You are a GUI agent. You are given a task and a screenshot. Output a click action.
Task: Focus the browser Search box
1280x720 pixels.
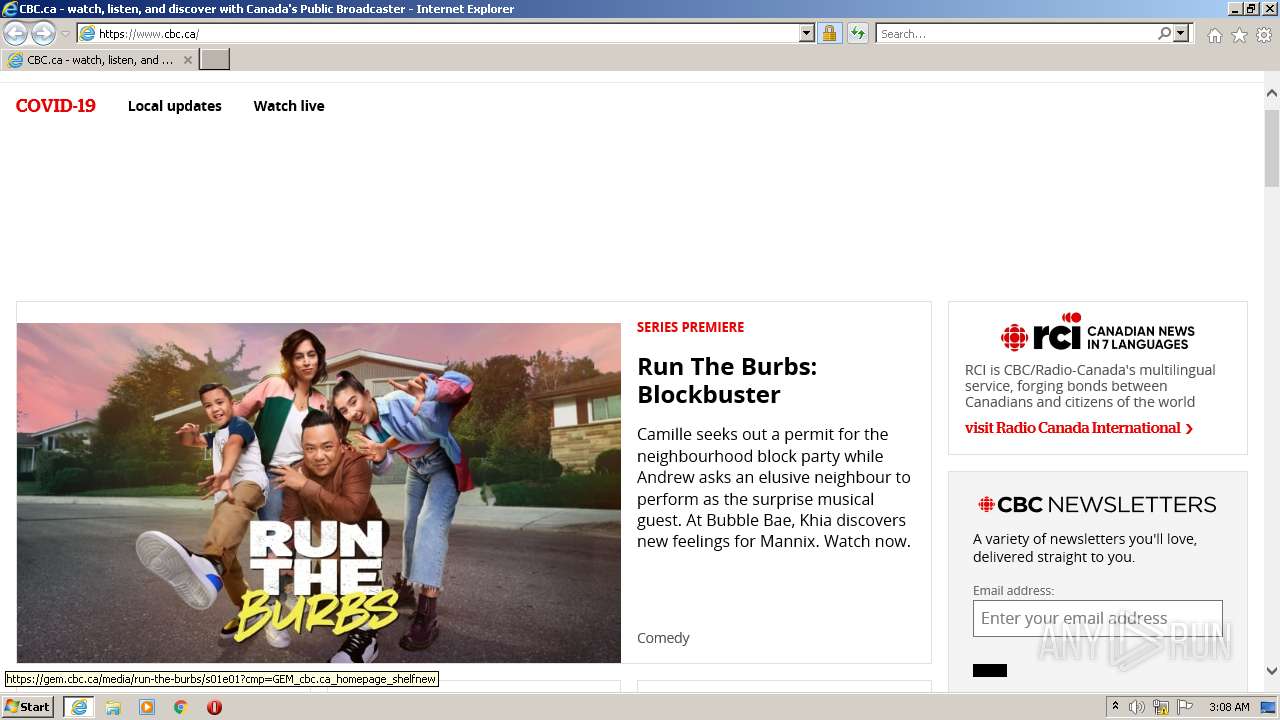[x=1016, y=33]
